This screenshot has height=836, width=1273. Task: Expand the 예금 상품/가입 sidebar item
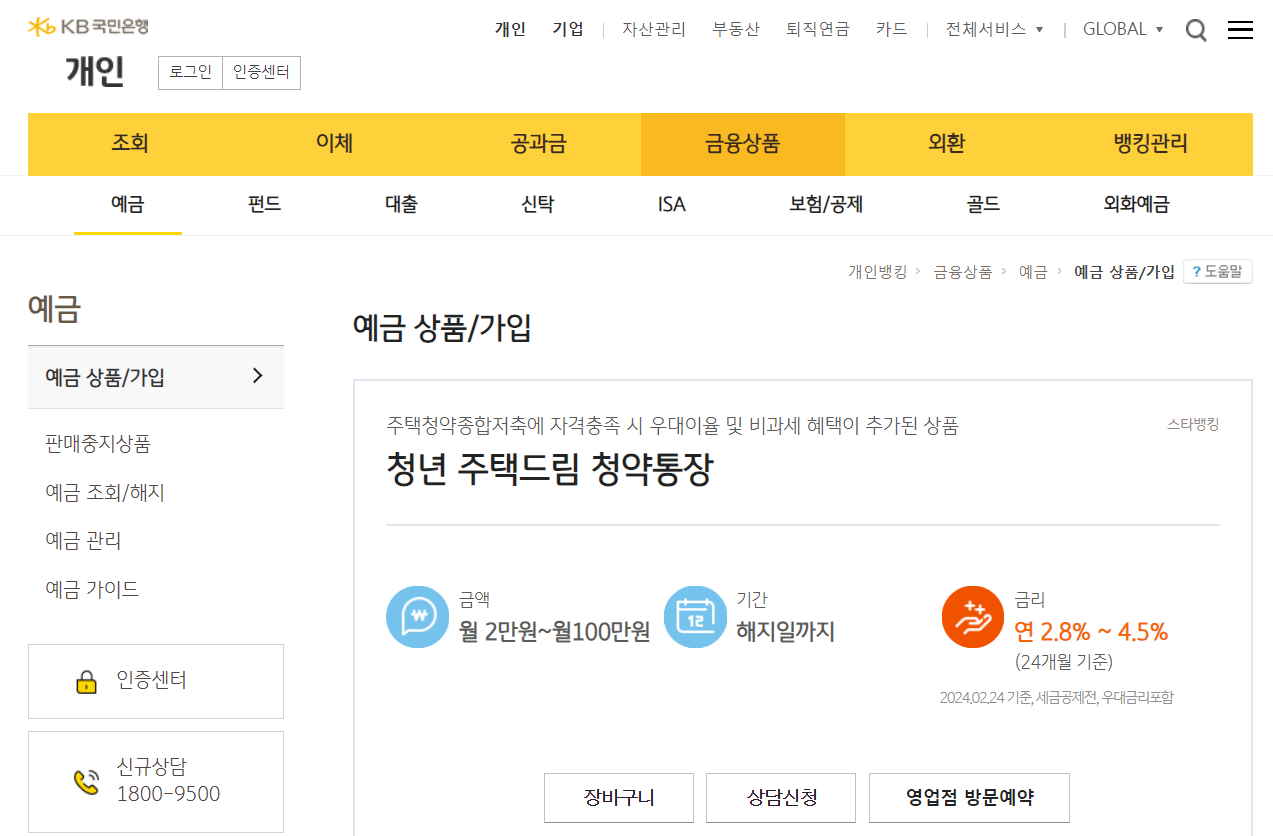[156, 377]
